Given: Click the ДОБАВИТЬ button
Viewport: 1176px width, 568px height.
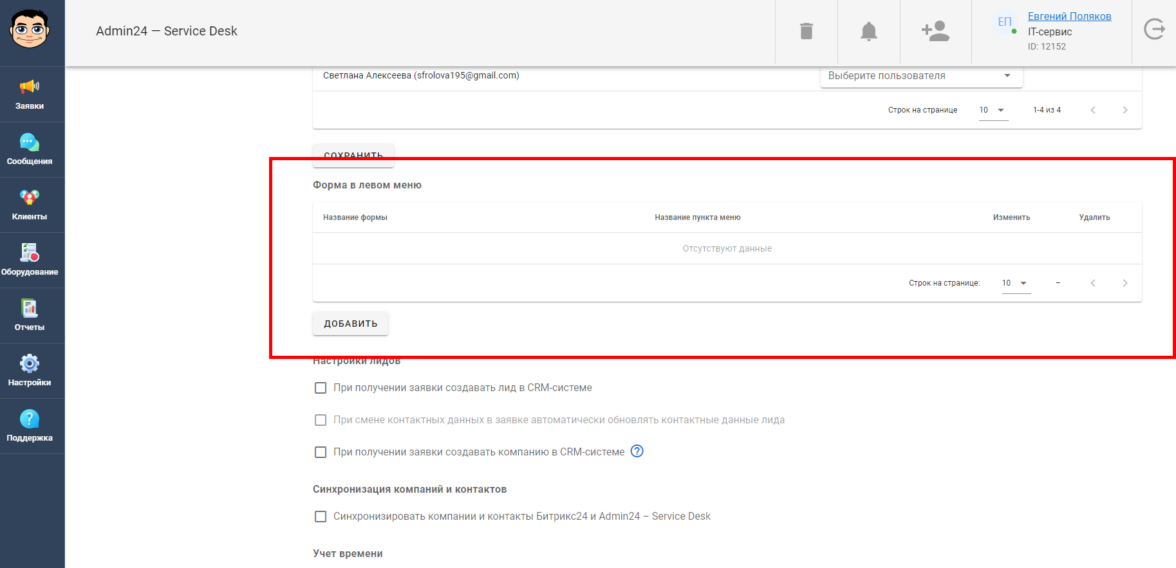Looking at the screenshot, I should click(x=350, y=324).
